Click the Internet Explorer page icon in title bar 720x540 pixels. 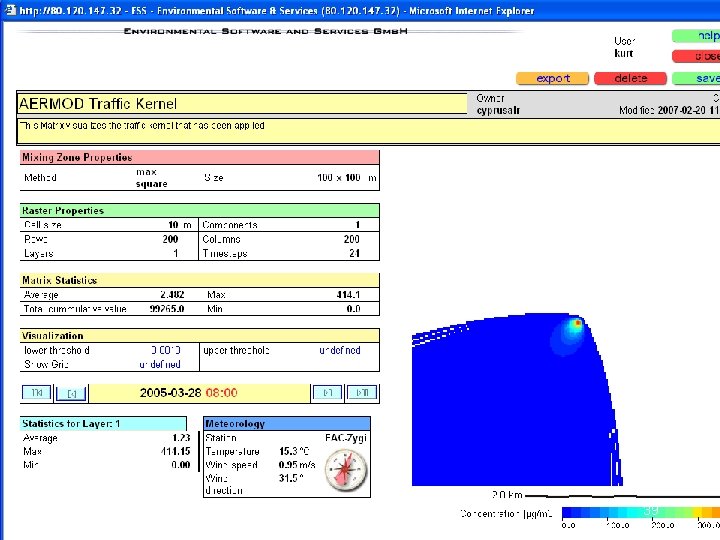(x=10, y=10)
